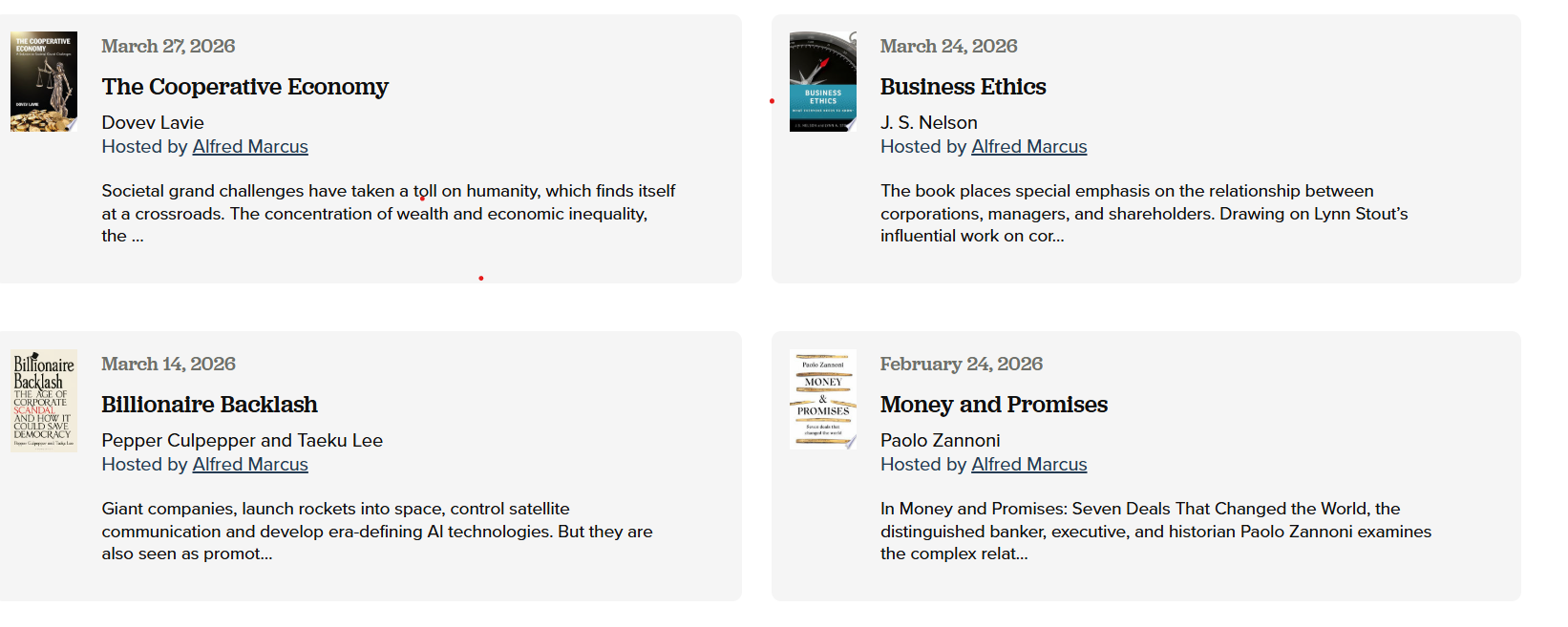Screen dimensions: 1568x627
Task: Click author name J. S. Nelson
Action: click(928, 122)
